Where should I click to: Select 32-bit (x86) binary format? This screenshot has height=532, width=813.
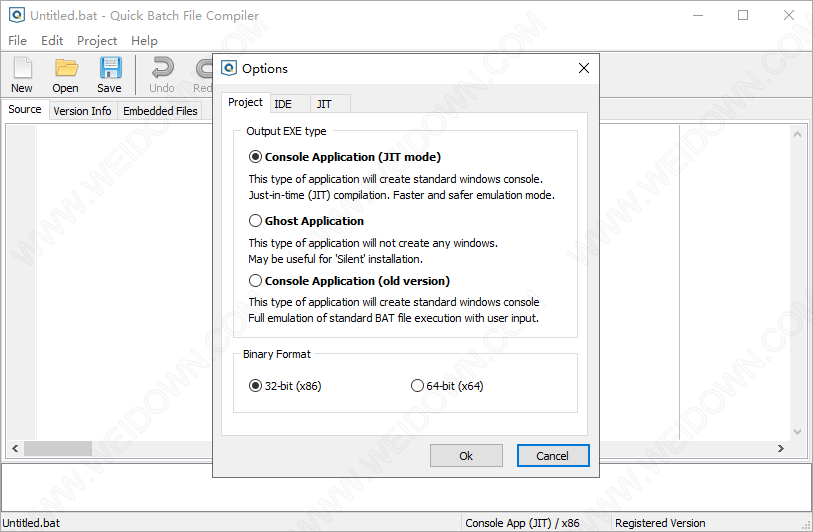point(256,386)
